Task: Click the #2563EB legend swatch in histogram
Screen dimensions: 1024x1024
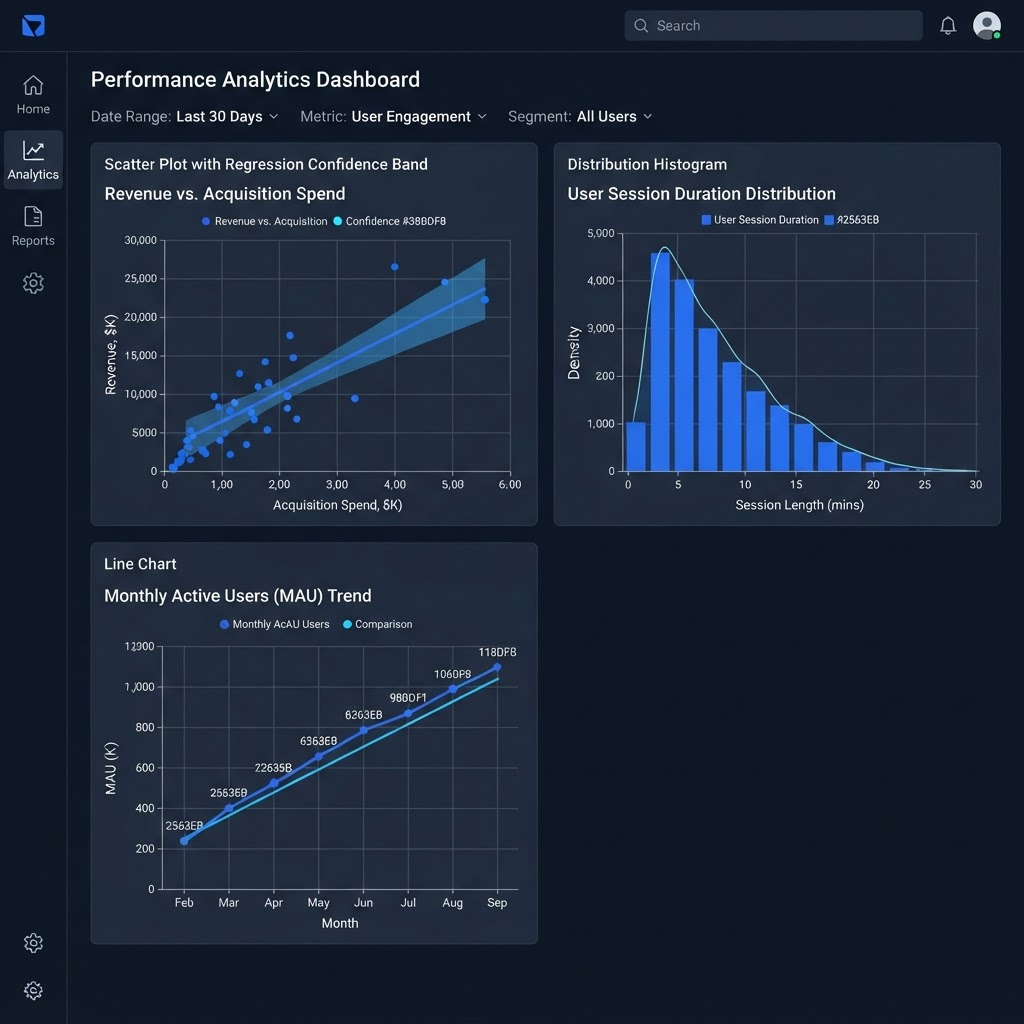Action: coord(829,220)
